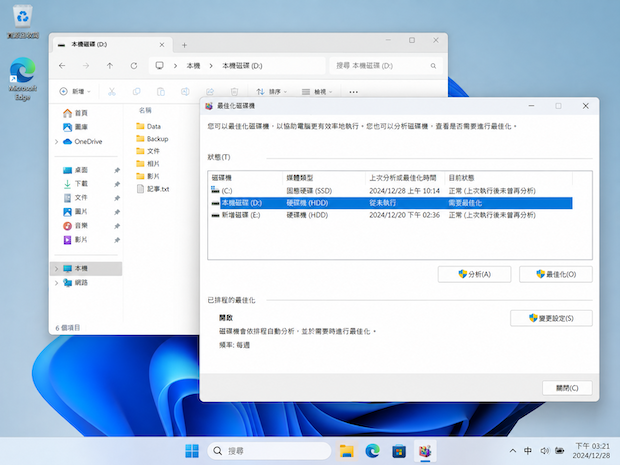Click the Copy icon in Explorer toolbar

[136, 92]
